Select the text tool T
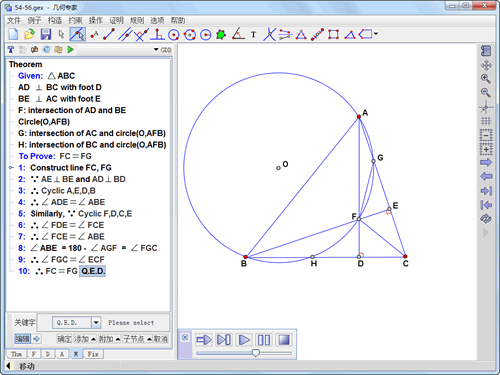 point(254,35)
